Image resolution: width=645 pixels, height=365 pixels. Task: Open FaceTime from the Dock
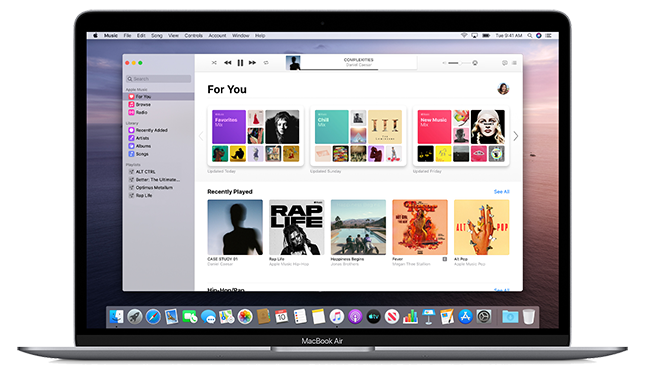[190, 317]
